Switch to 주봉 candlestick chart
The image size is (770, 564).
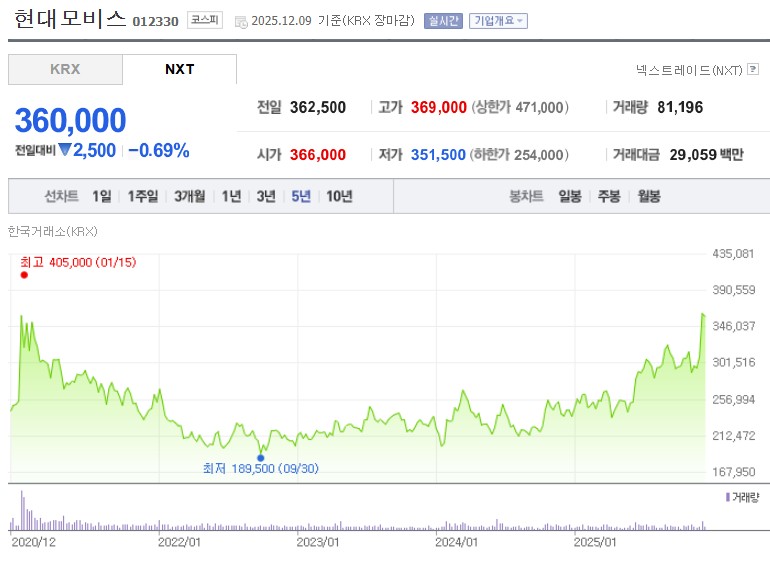(x=609, y=196)
